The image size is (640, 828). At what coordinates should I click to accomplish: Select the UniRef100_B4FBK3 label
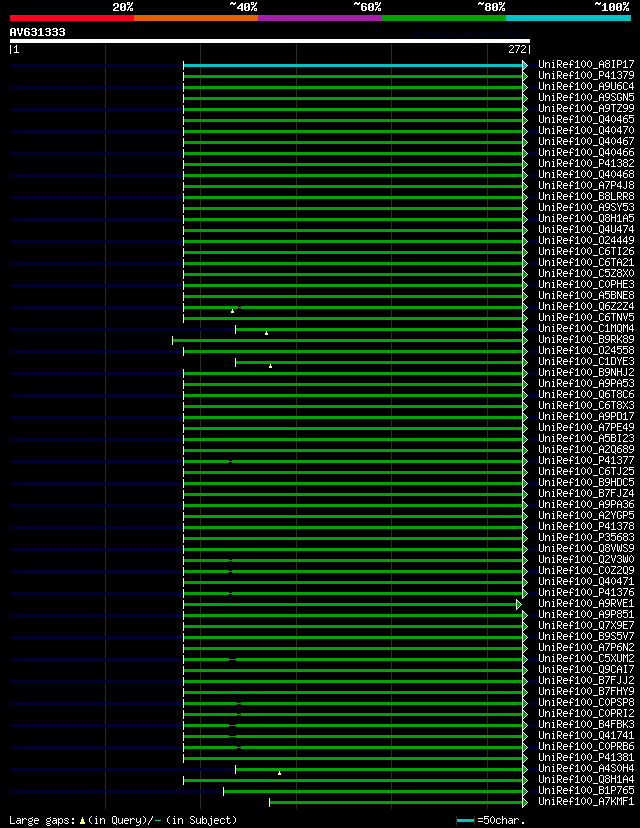(x=586, y=724)
